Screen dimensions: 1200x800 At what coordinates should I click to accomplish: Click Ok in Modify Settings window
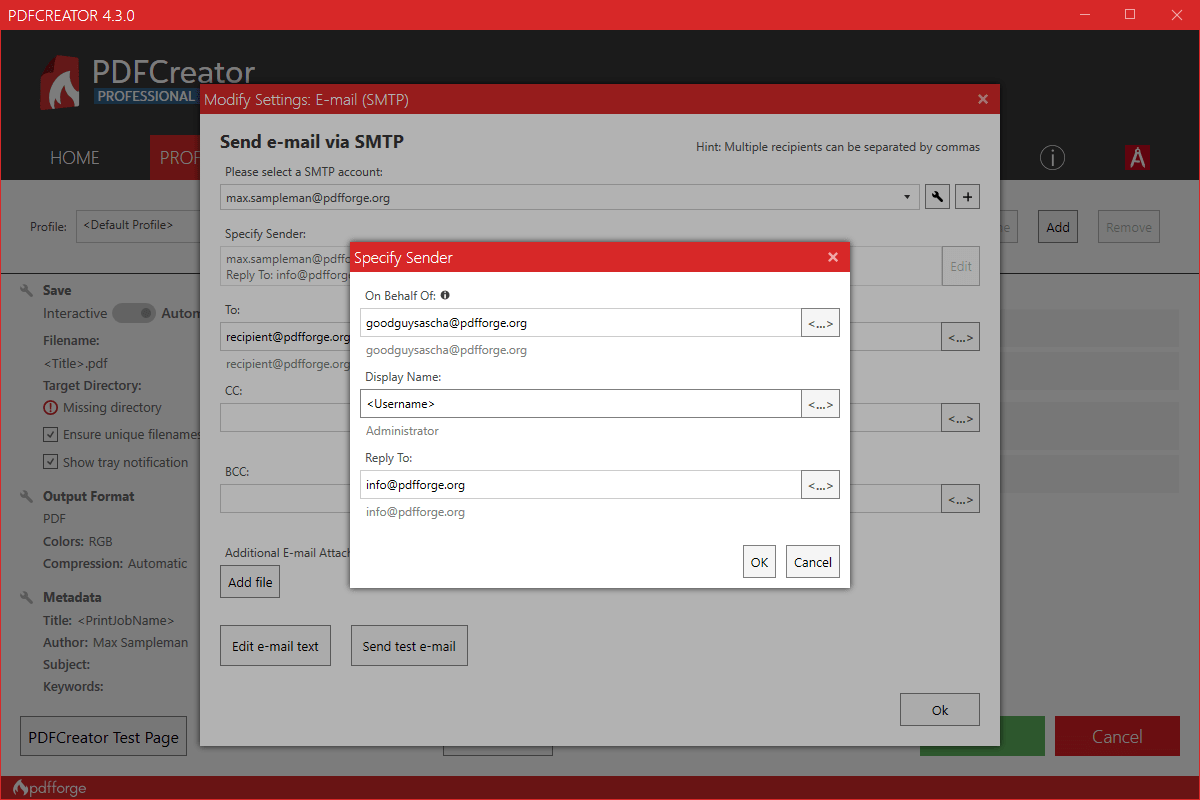tap(940, 710)
